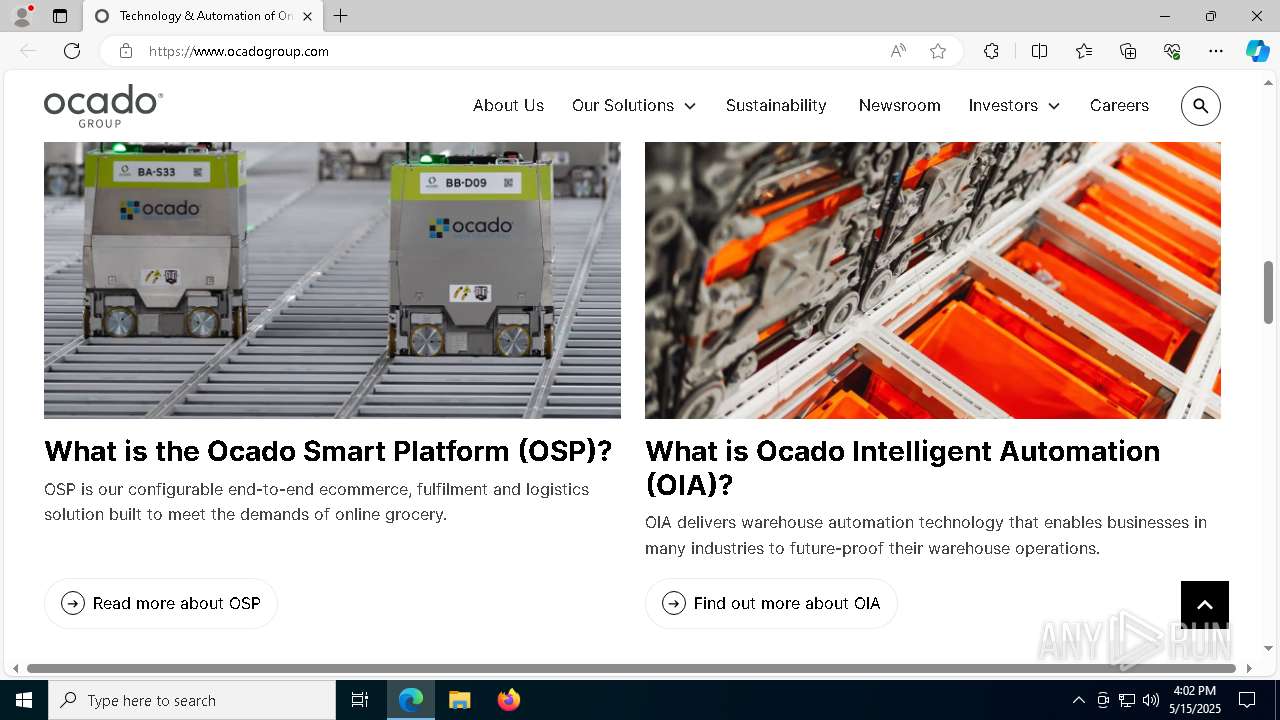View site information lock icon
1280x720 pixels.
pyautogui.click(x=126, y=51)
